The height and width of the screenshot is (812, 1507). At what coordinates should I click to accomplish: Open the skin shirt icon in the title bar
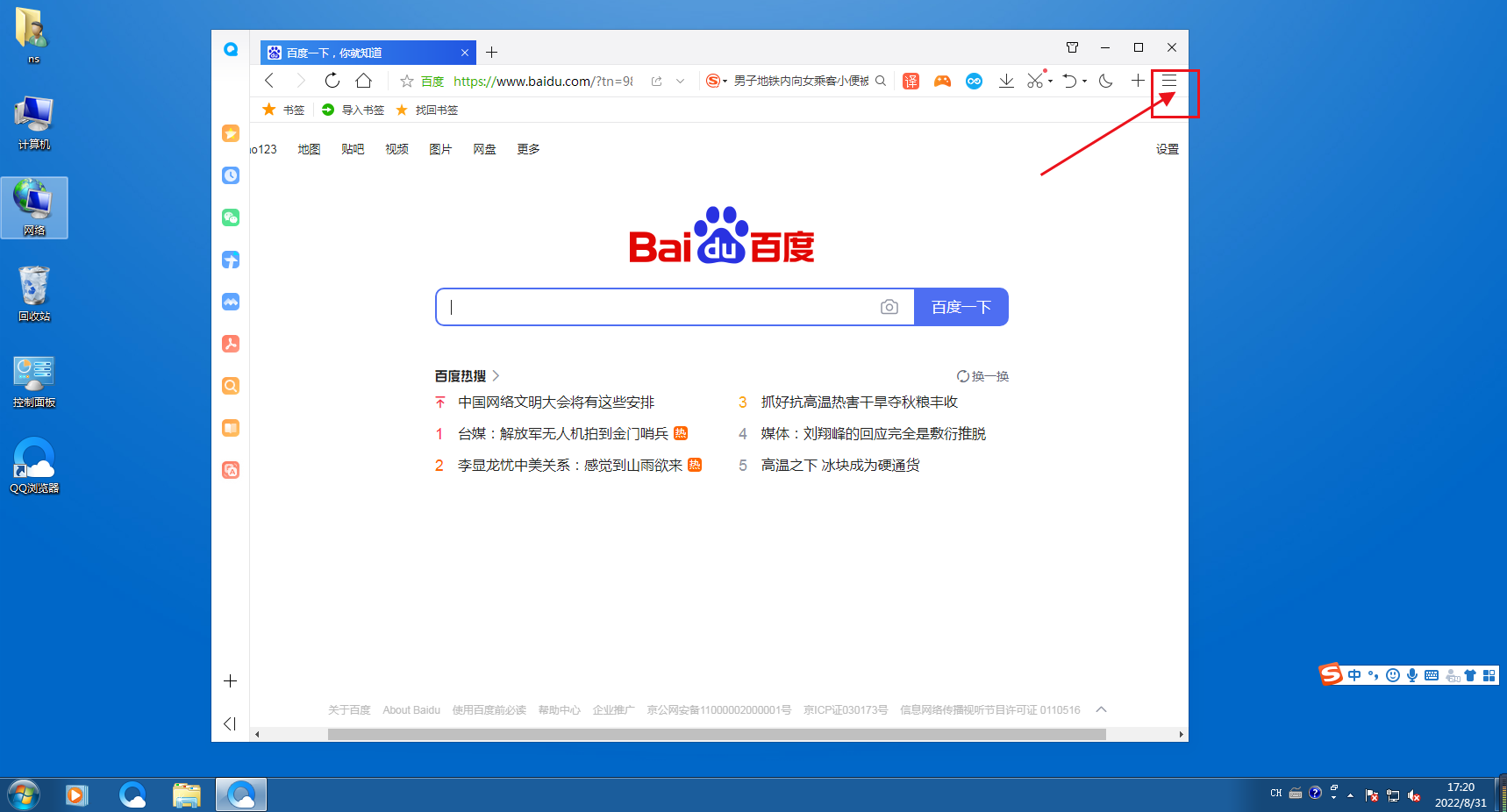click(x=1072, y=47)
